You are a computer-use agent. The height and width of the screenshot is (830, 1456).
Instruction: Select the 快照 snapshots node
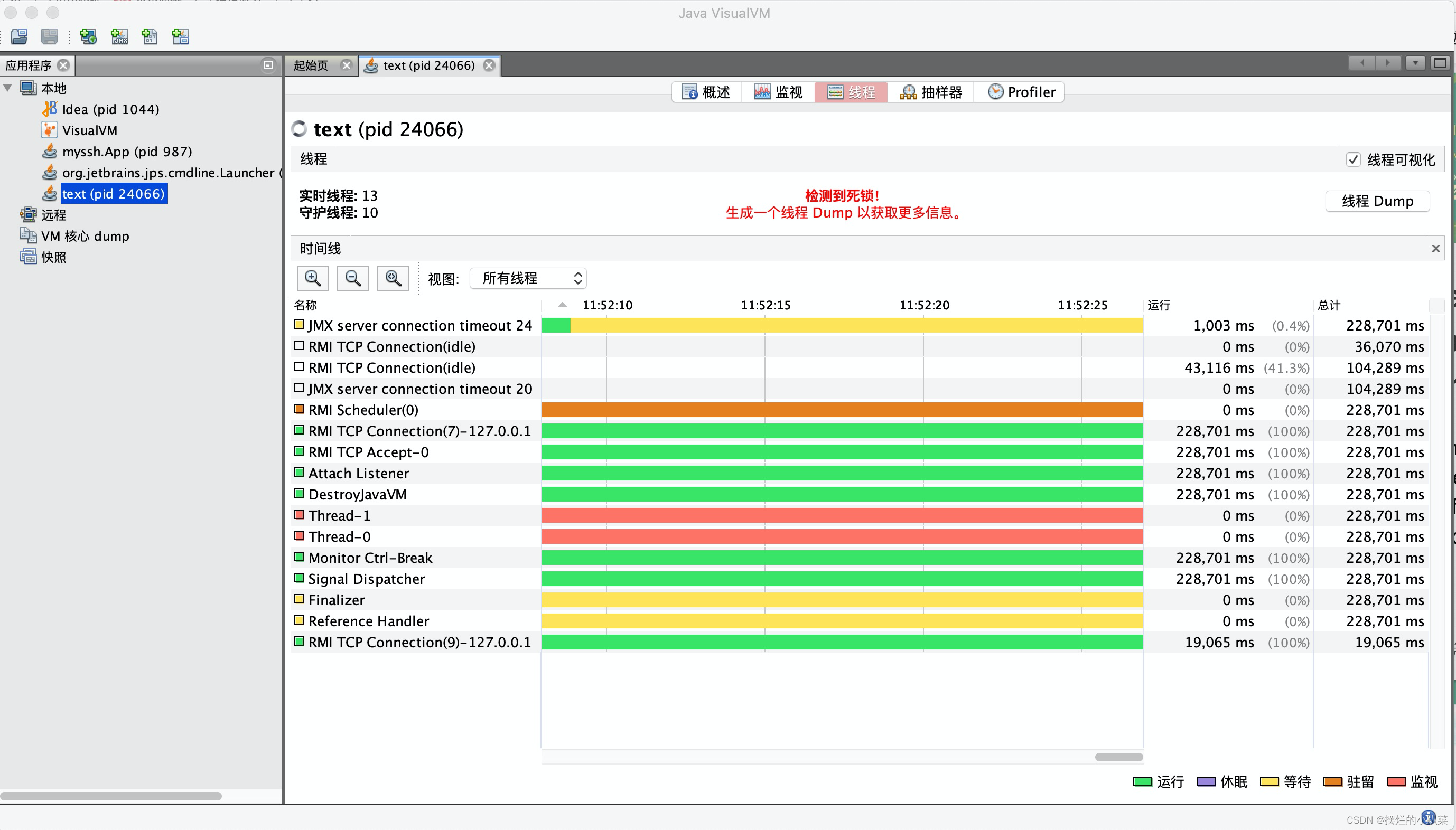(53, 257)
